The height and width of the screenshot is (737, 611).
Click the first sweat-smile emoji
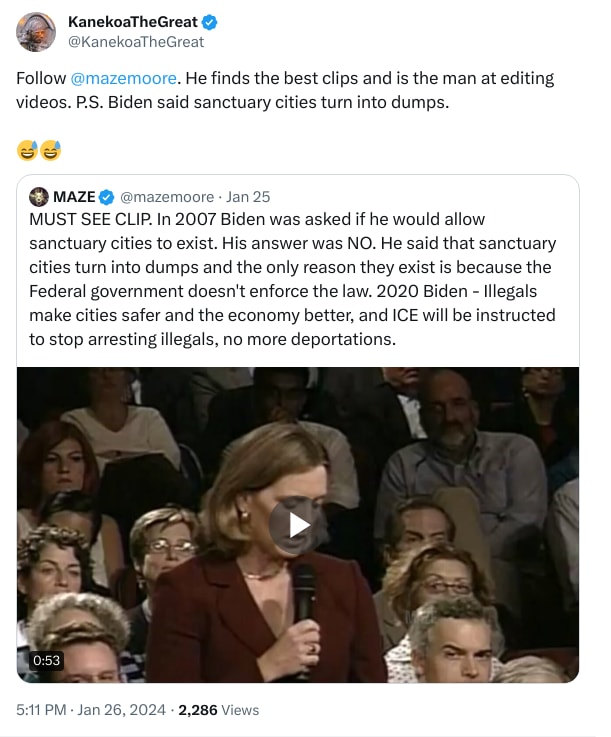point(27,151)
